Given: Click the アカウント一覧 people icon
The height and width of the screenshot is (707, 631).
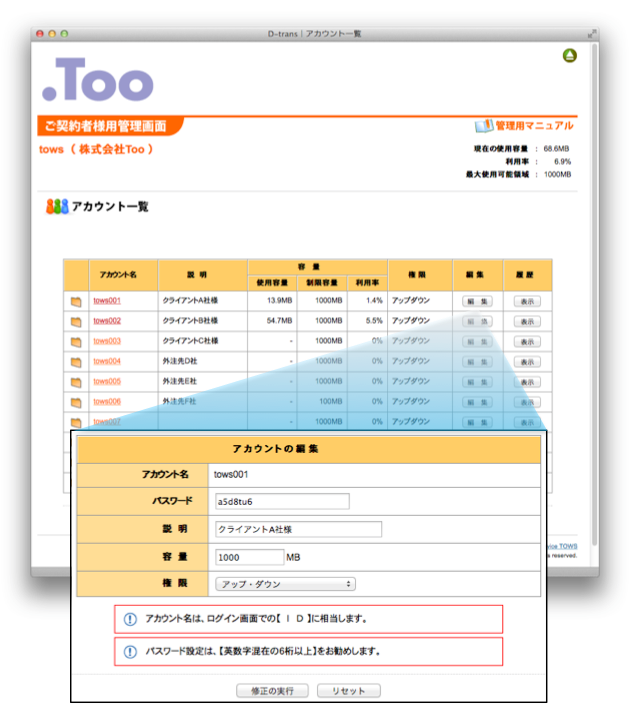Looking at the screenshot, I should tap(57, 207).
